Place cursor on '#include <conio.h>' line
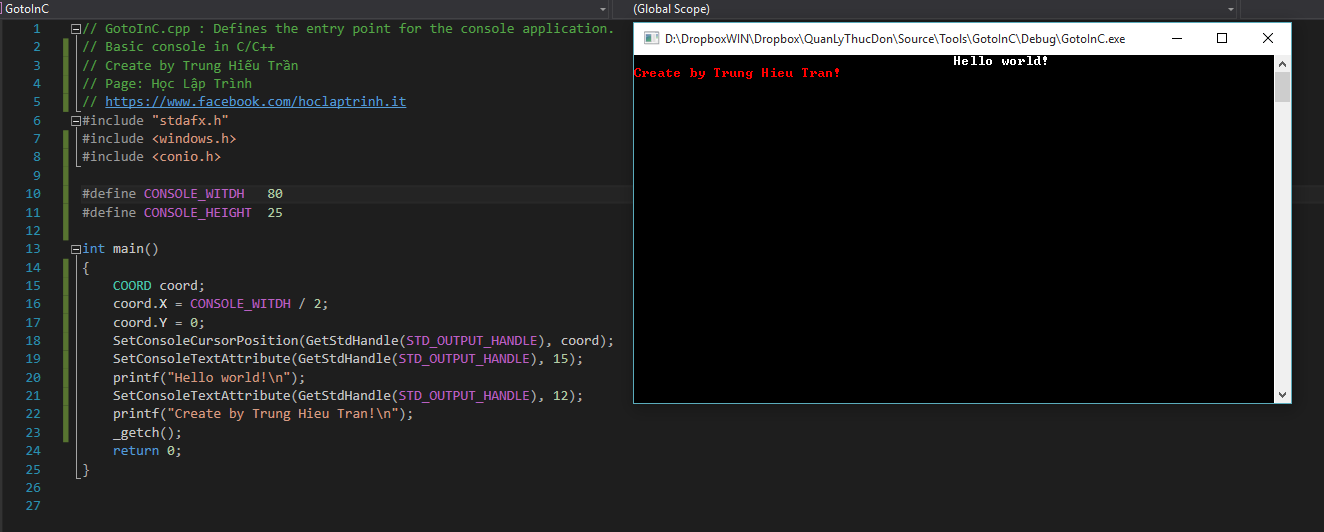 pyautogui.click(x=151, y=157)
